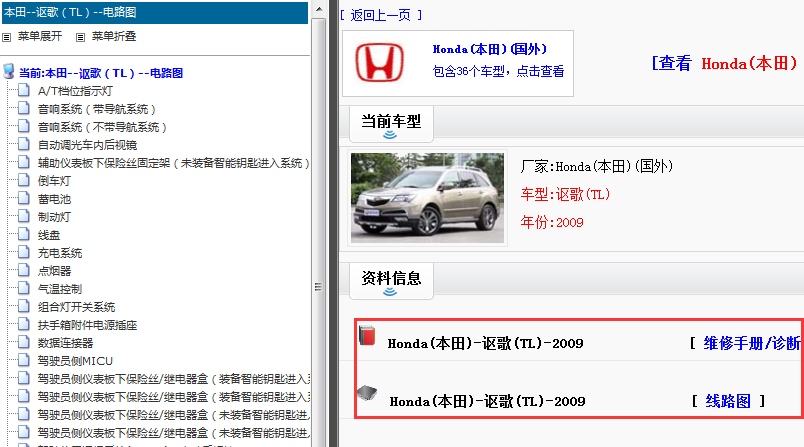Click the page icon beside 驾驶员侧MICU
The height and width of the screenshot is (447, 804).
tap(24, 360)
